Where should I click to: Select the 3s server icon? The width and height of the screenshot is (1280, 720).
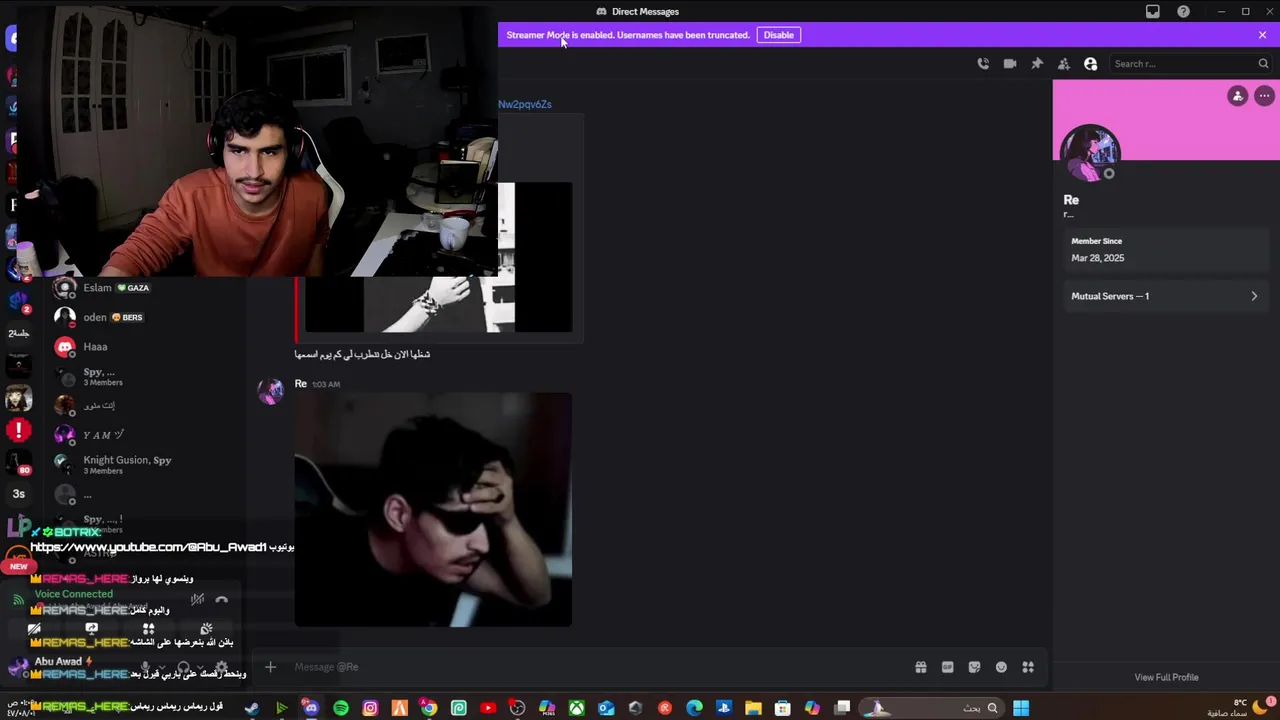point(18,493)
